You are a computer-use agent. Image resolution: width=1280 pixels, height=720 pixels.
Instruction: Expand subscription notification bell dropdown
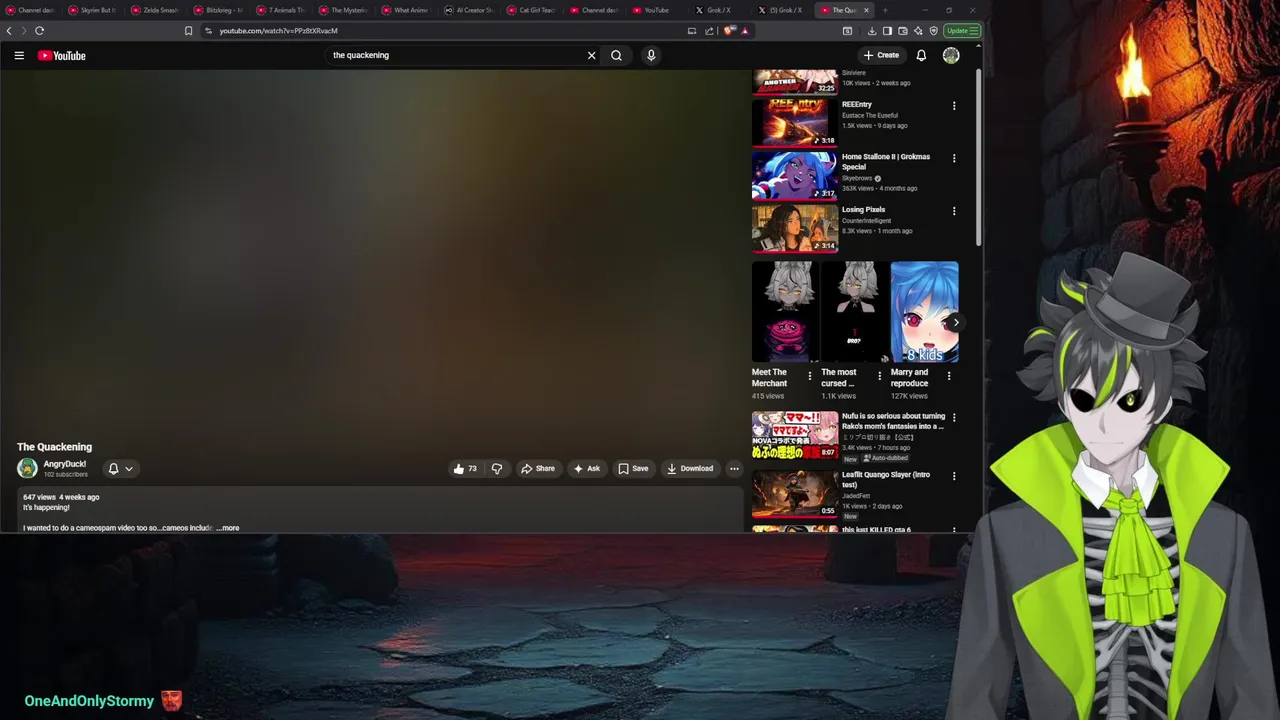[120, 468]
